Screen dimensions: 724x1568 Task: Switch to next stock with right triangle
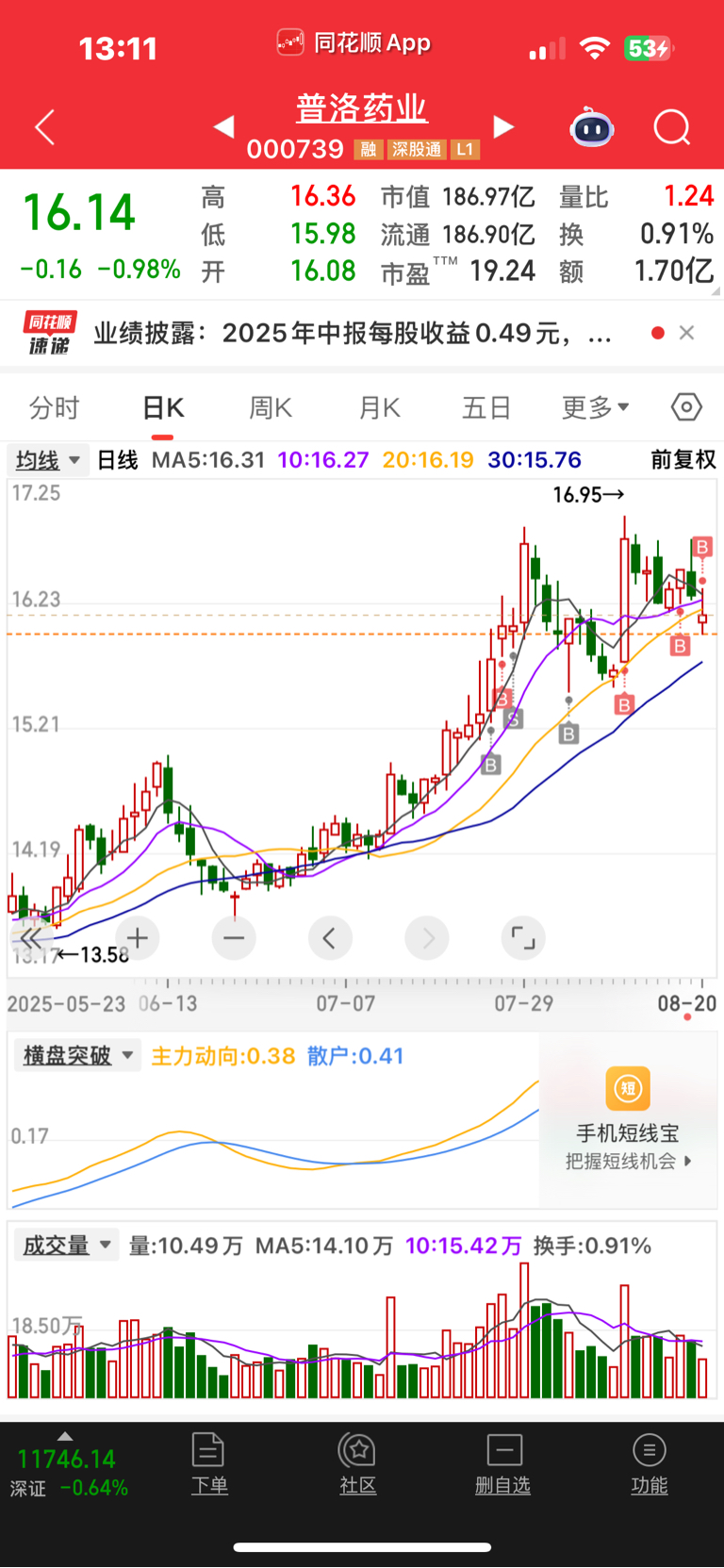(504, 126)
